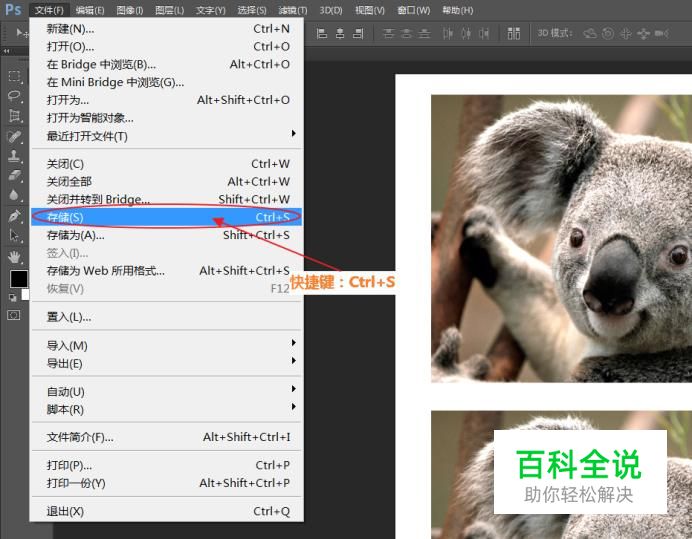Select the Crop tool
Viewport: 692px width, 539px height.
[14, 116]
